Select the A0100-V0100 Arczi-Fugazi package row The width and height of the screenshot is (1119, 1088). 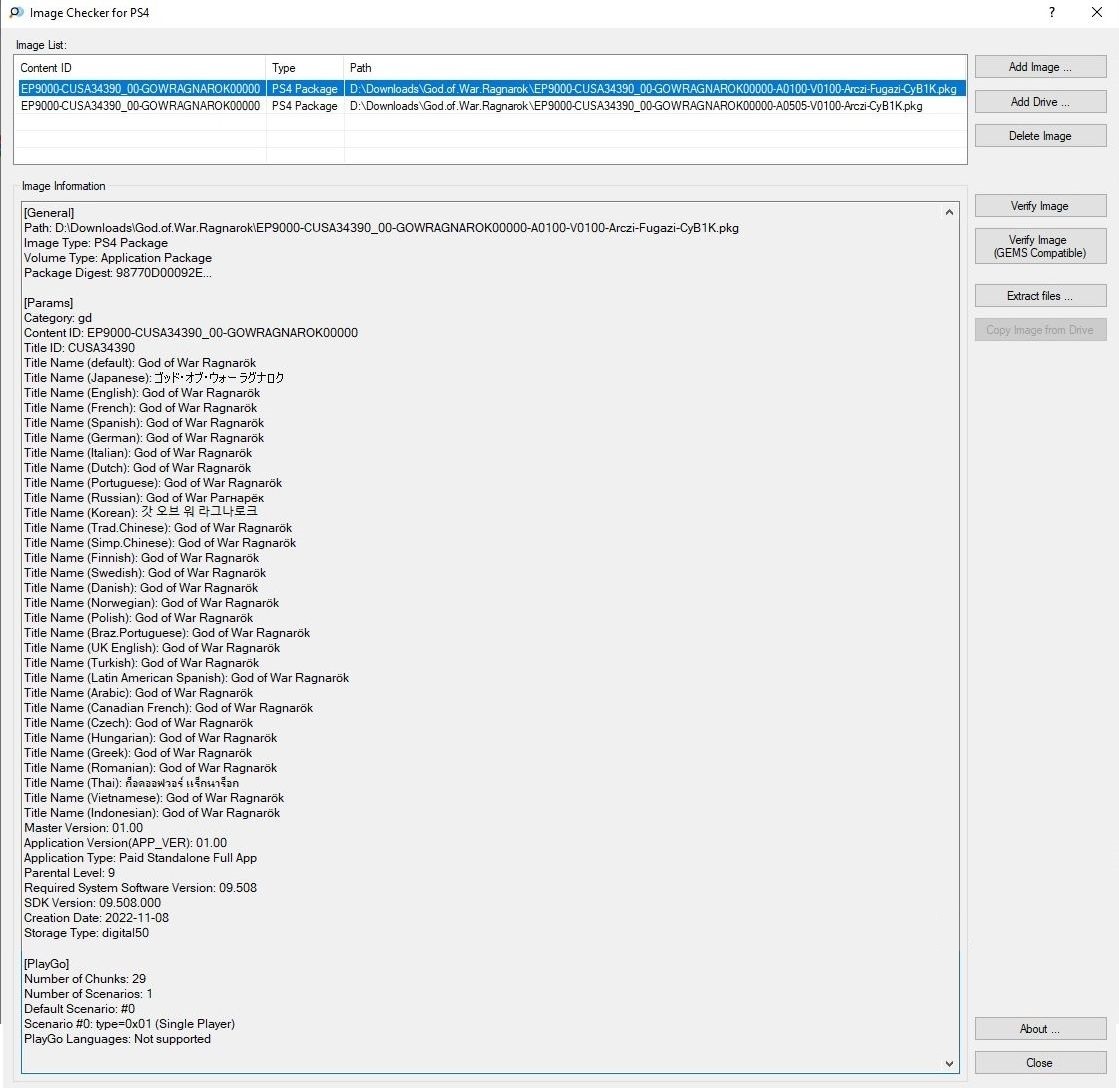click(x=492, y=88)
